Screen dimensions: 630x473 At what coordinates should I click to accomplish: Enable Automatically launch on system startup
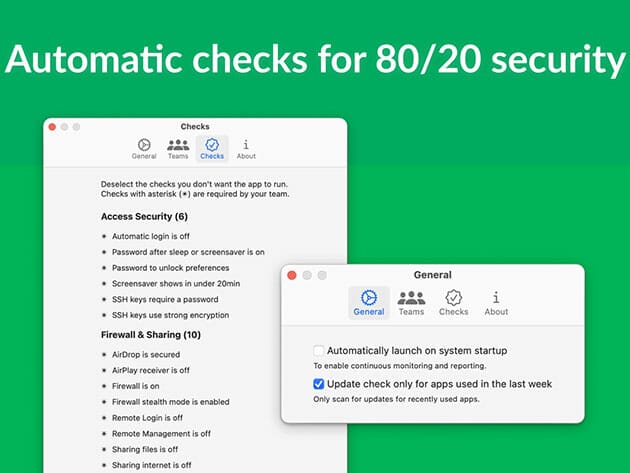click(x=319, y=351)
